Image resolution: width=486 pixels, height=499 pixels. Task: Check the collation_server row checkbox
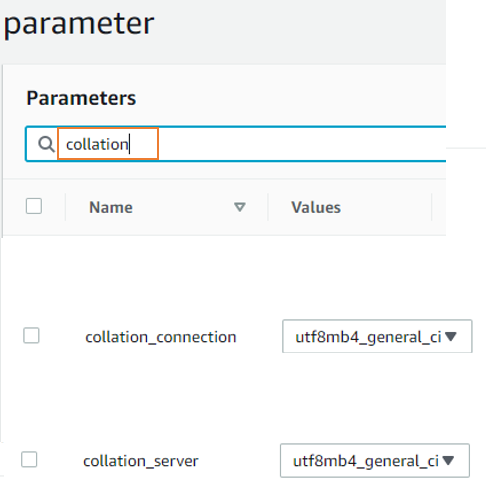[29, 459]
